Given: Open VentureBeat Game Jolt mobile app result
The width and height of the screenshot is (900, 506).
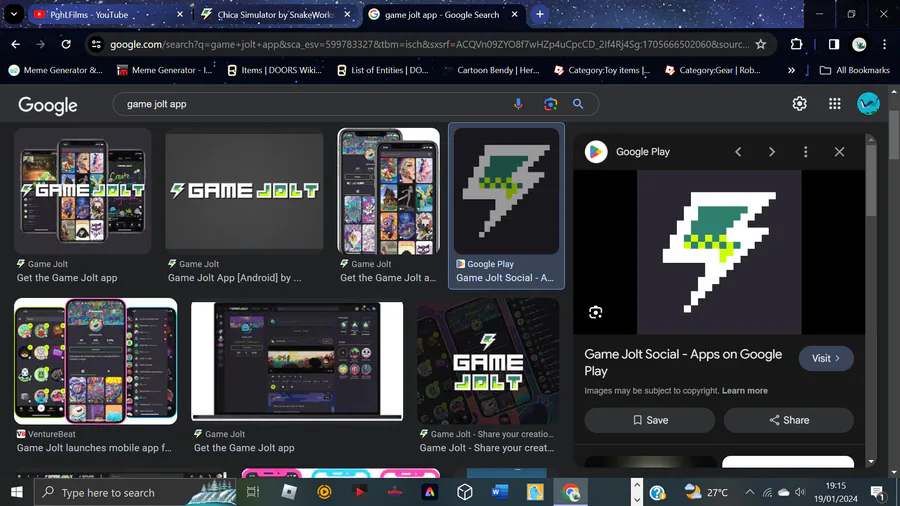Looking at the screenshot, I should pos(95,361).
